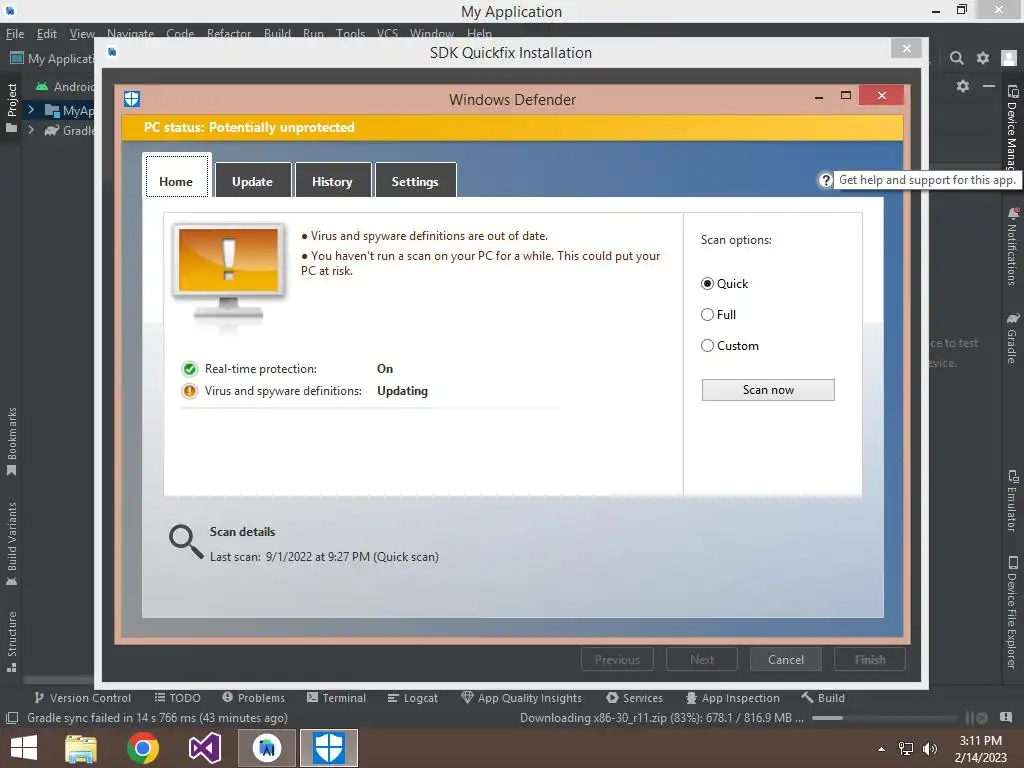Open the Device Manager side panel

pos(1012,127)
